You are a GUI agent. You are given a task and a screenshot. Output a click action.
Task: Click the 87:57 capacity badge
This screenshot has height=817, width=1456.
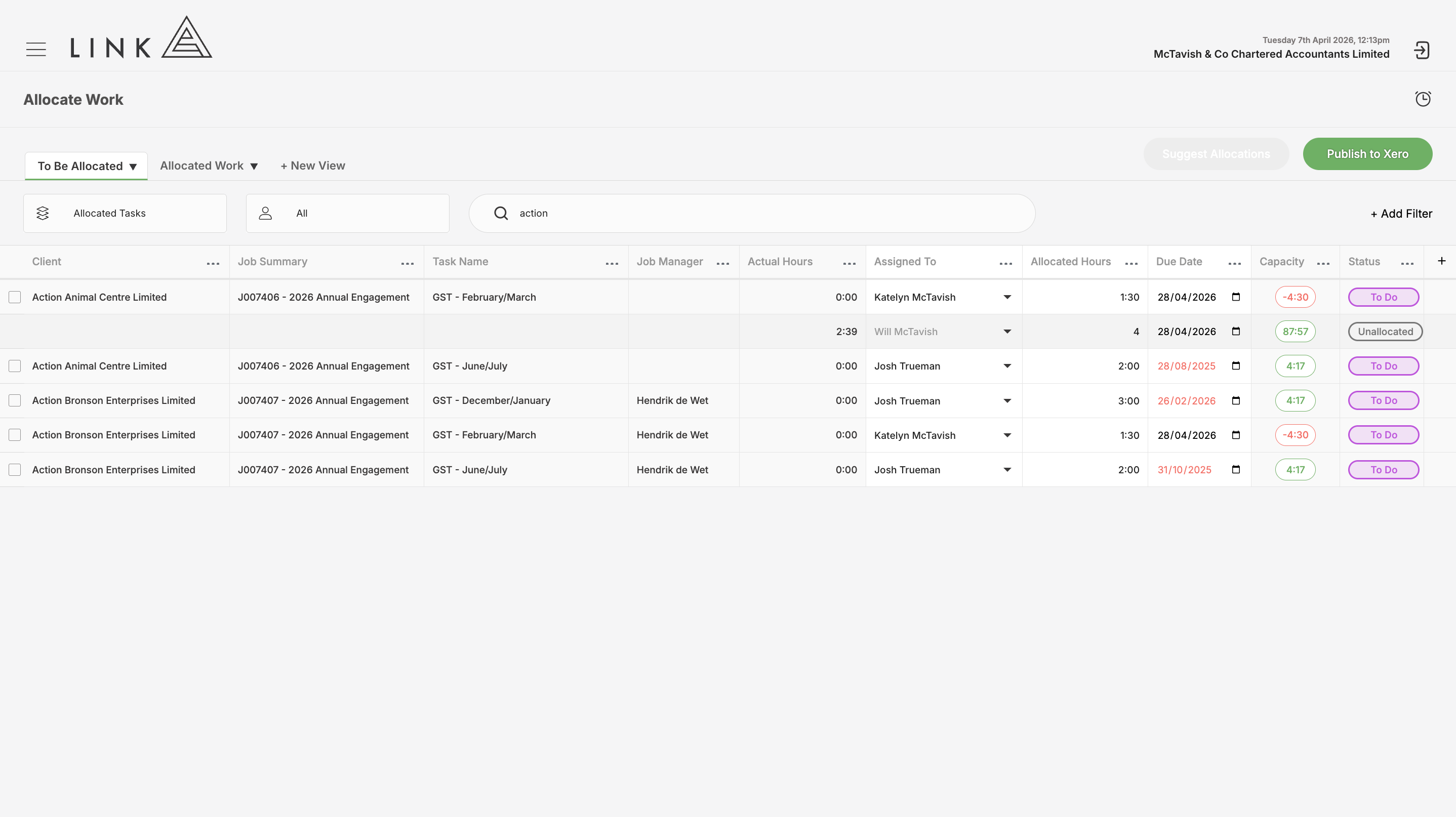tap(1295, 332)
